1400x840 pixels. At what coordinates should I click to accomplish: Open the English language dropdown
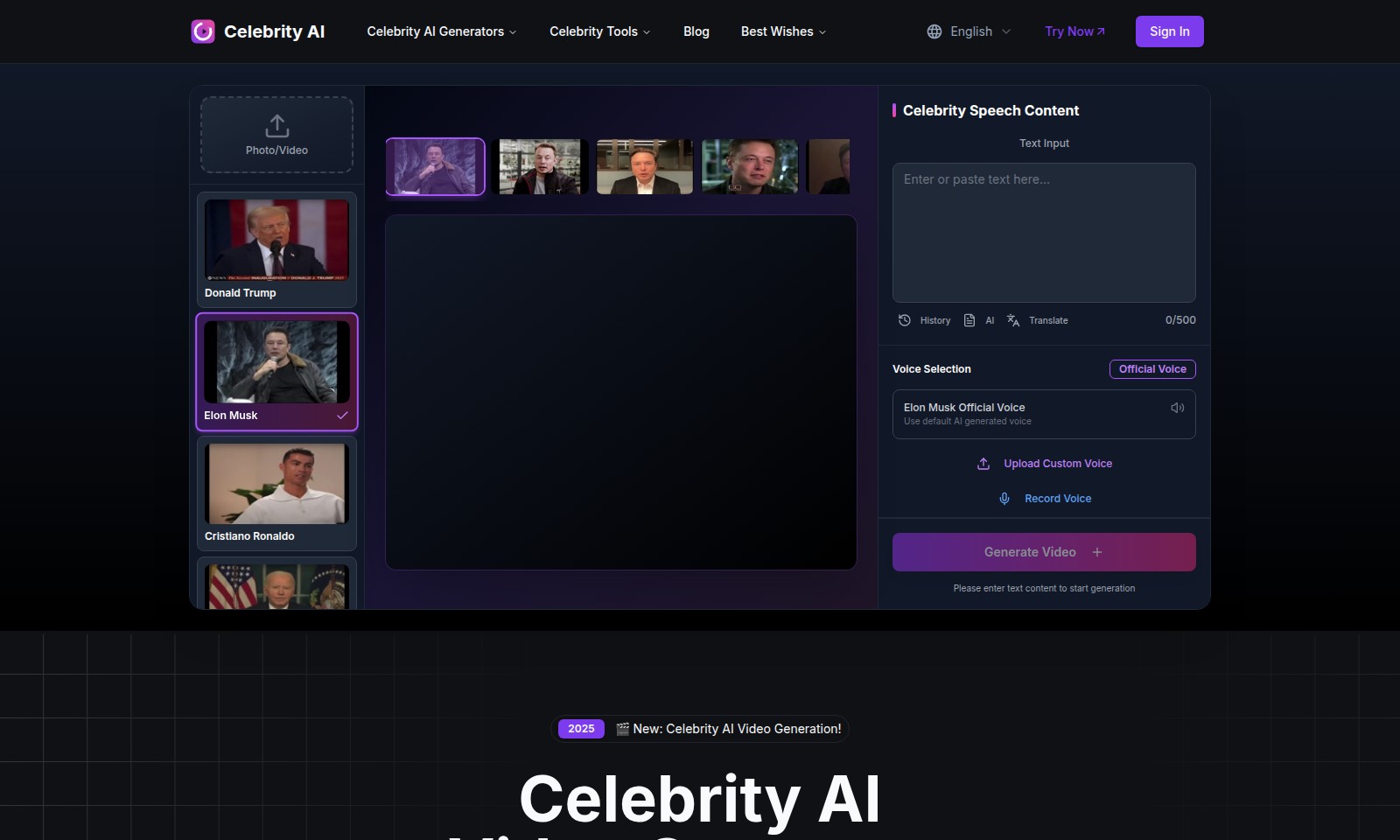(969, 31)
